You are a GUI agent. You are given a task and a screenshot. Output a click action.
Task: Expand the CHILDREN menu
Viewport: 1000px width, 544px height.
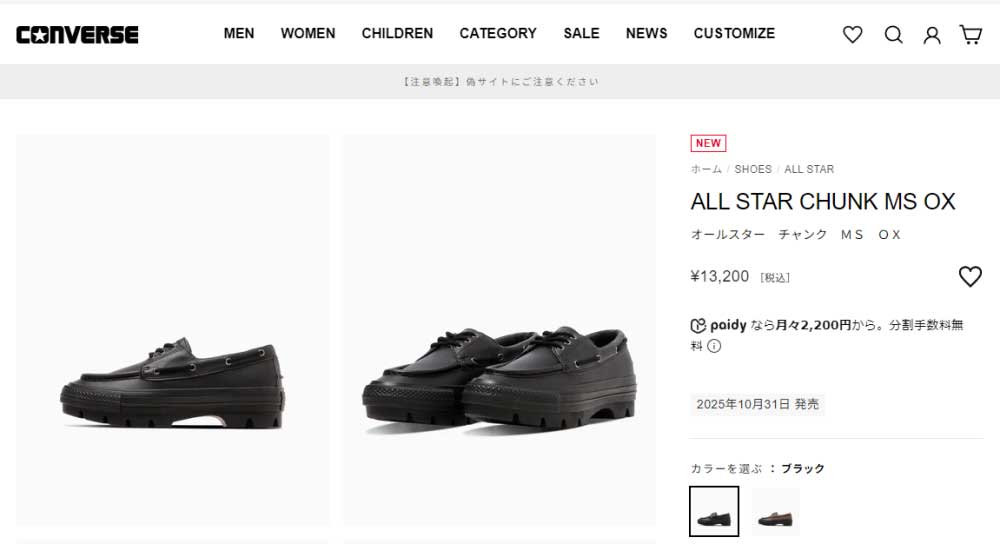click(x=397, y=33)
